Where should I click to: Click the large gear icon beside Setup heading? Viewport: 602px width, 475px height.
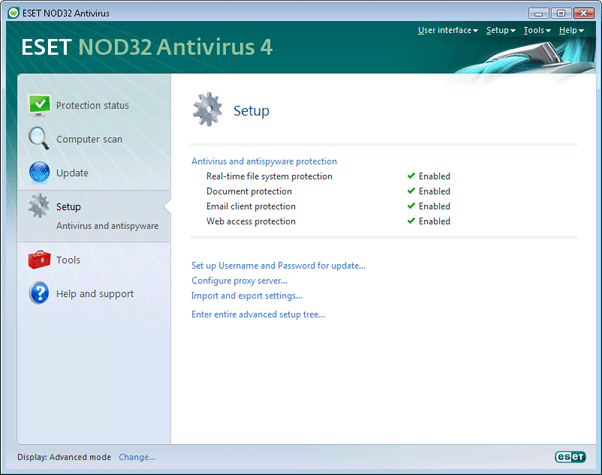click(207, 109)
